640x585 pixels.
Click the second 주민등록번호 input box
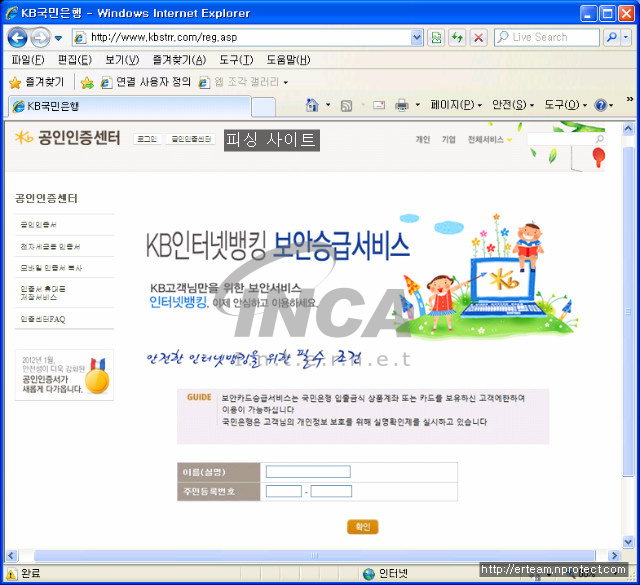(x=331, y=491)
